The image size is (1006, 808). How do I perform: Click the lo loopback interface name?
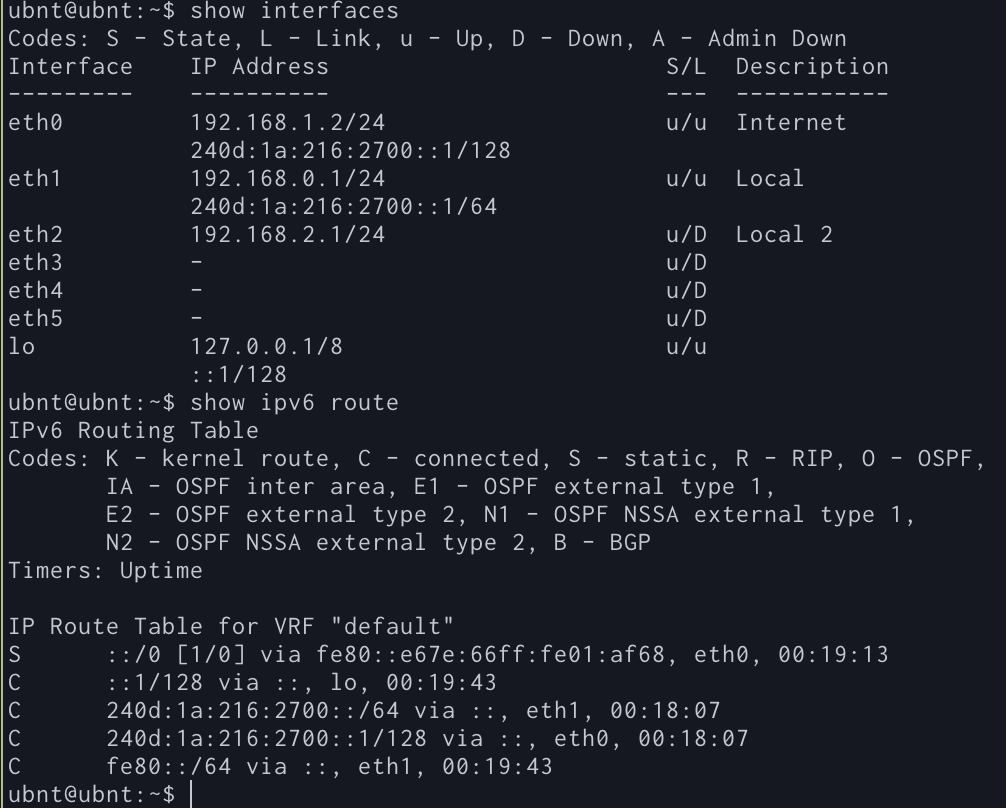click(22, 346)
